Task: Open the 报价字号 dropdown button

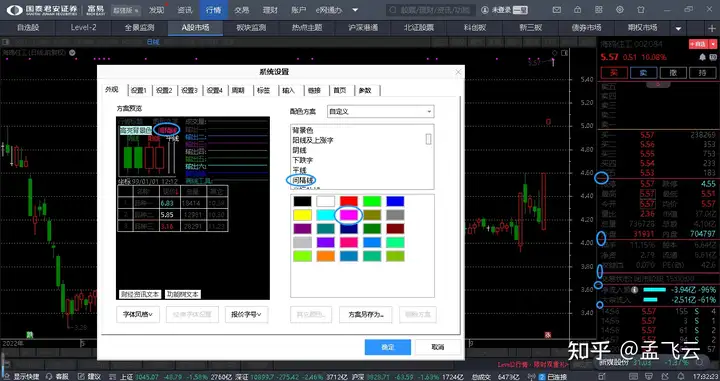Action: (246, 314)
